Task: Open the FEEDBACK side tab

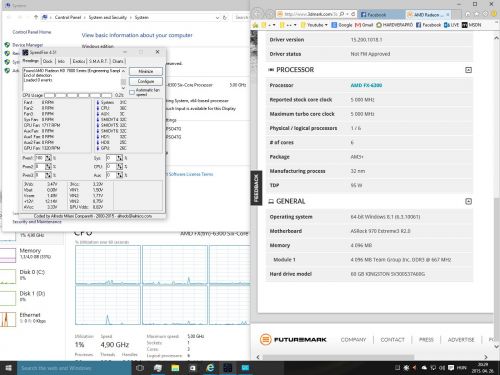Action: [256, 188]
